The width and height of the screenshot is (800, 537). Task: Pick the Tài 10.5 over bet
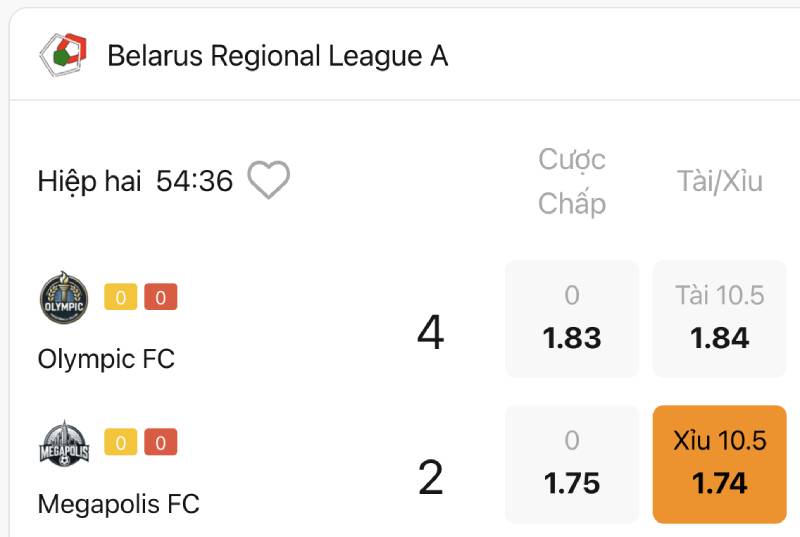click(719, 319)
